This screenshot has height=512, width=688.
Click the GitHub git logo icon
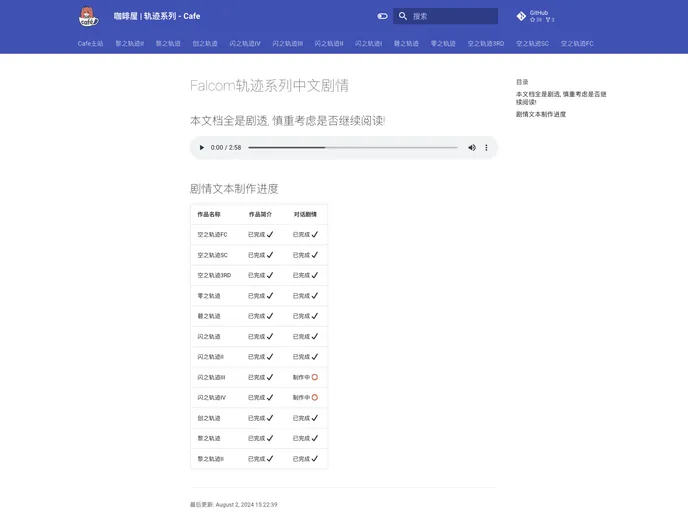pos(521,16)
